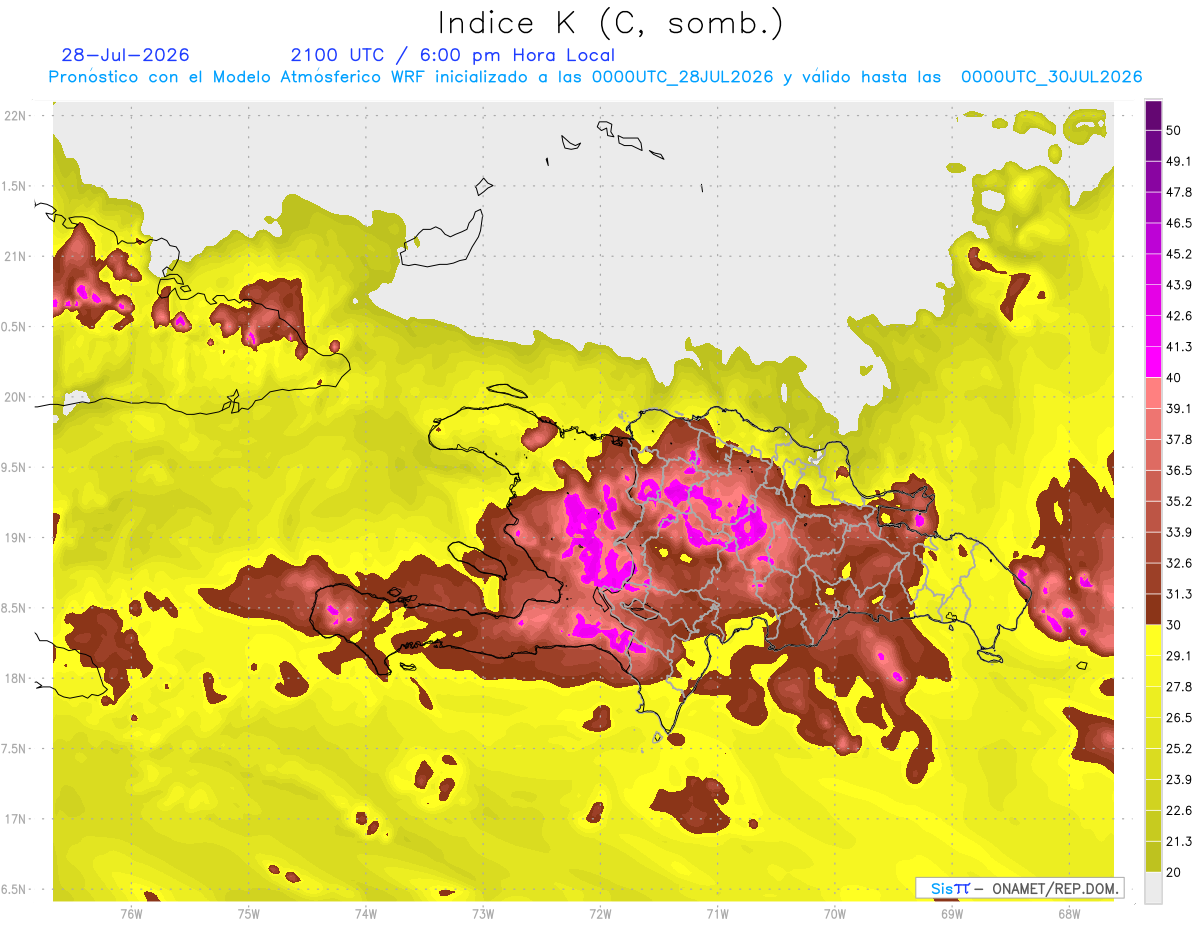Pick the bright yellow colorbar segment between 29.1 and 30
Screen dimensions: 1200x927
coord(1153,640)
